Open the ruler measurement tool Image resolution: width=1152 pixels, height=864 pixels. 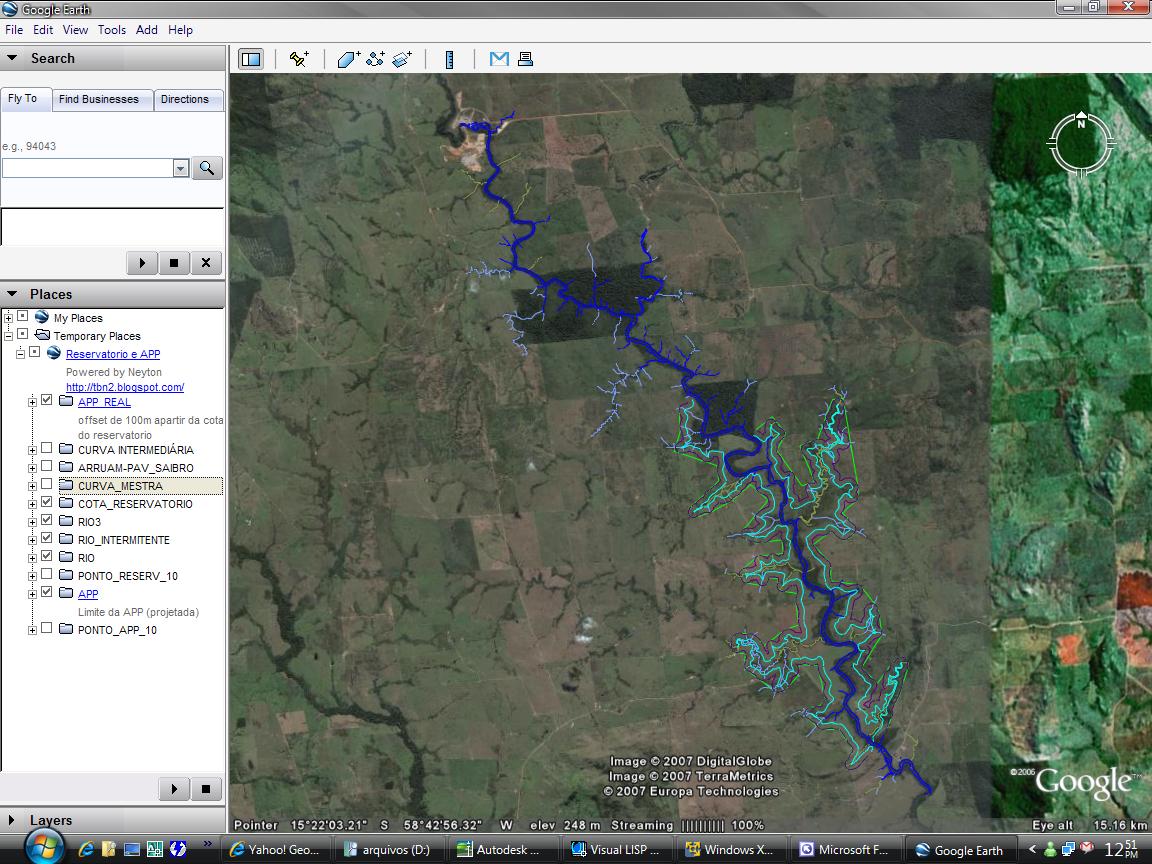pos(449,60)
